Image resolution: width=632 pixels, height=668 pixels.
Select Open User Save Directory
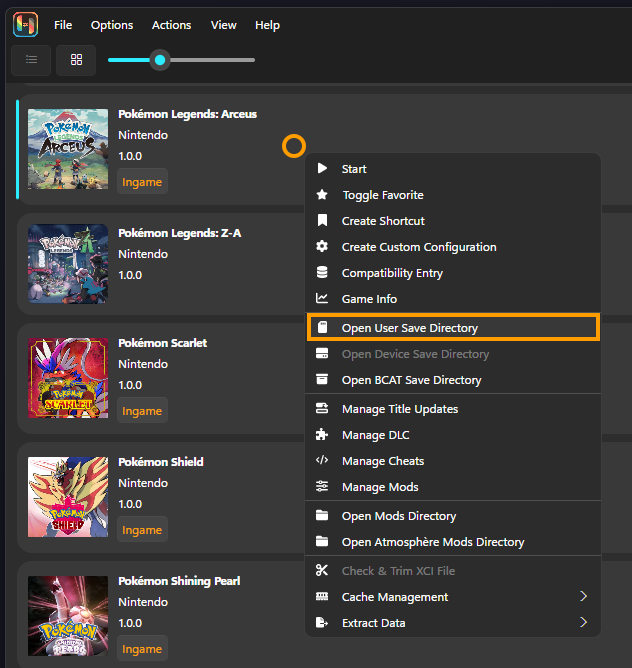click(x=453, y=328)
